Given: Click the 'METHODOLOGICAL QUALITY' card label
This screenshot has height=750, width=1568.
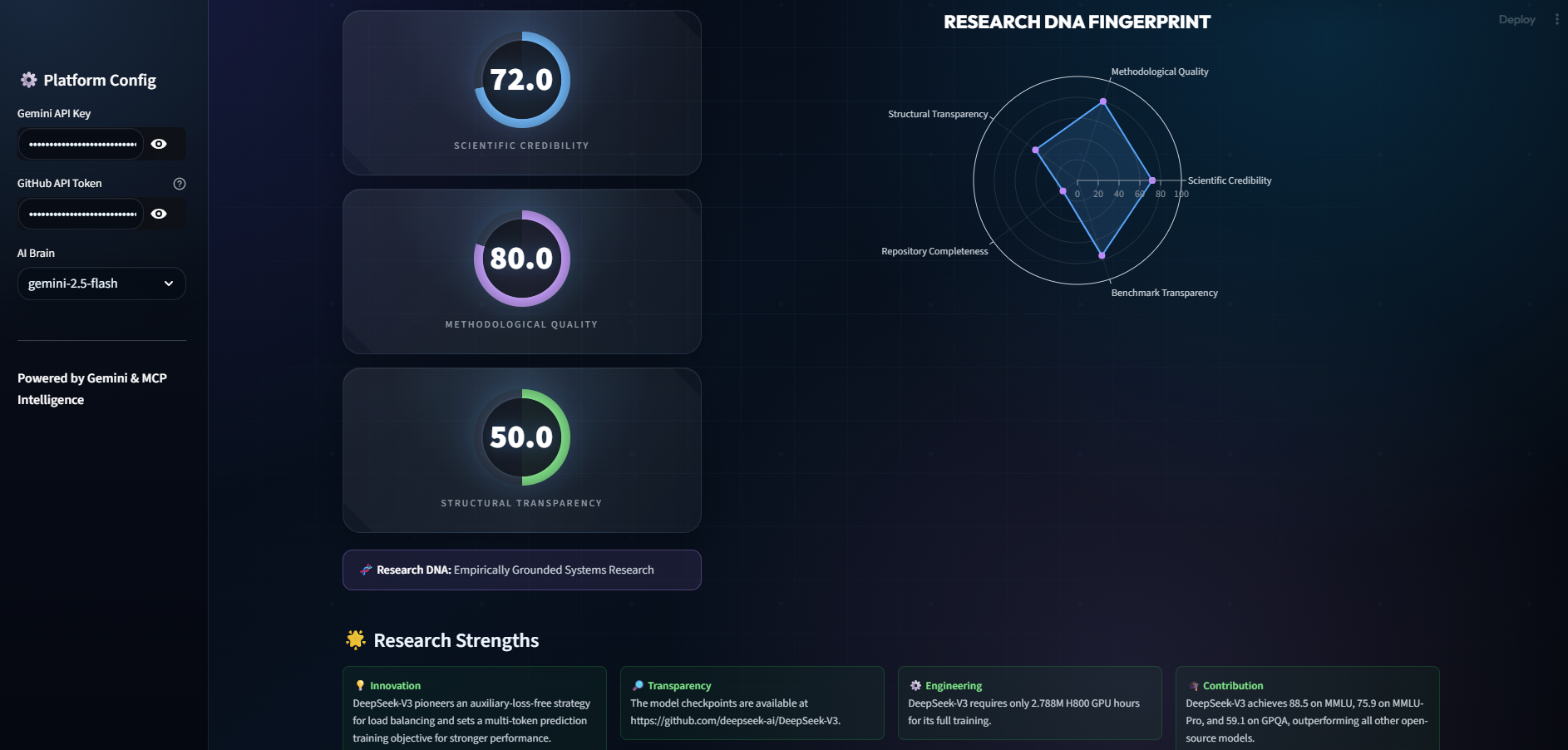Looking at the screenshot, I should click(x=521, y=324).
